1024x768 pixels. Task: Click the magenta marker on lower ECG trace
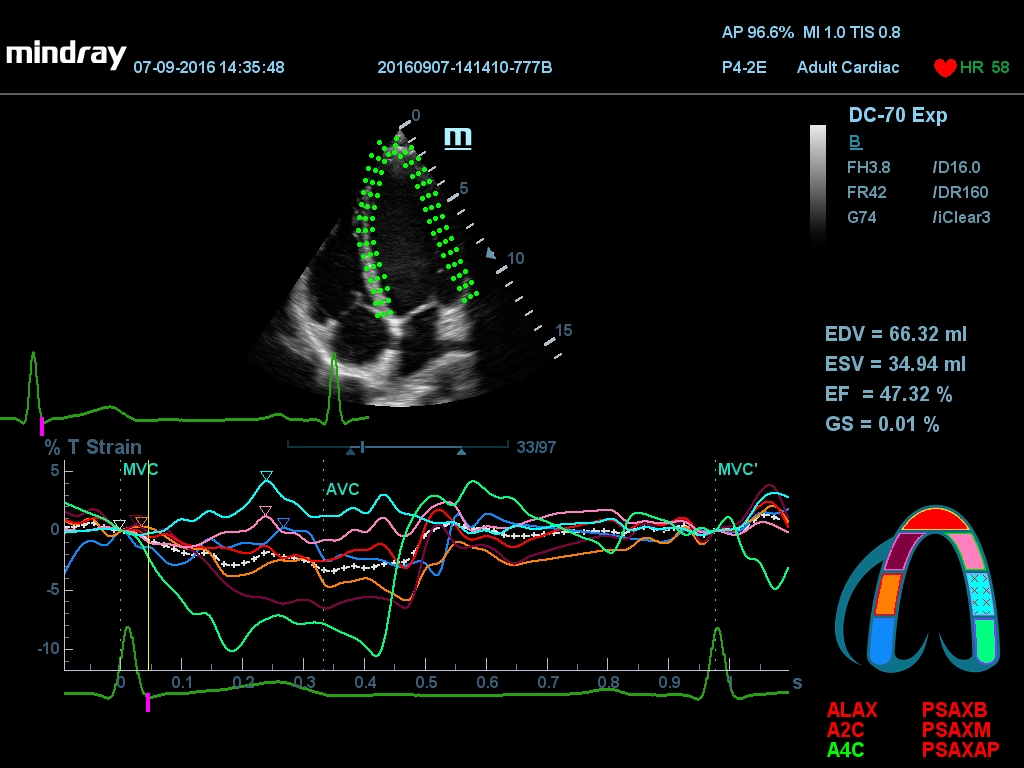[148, 703]
